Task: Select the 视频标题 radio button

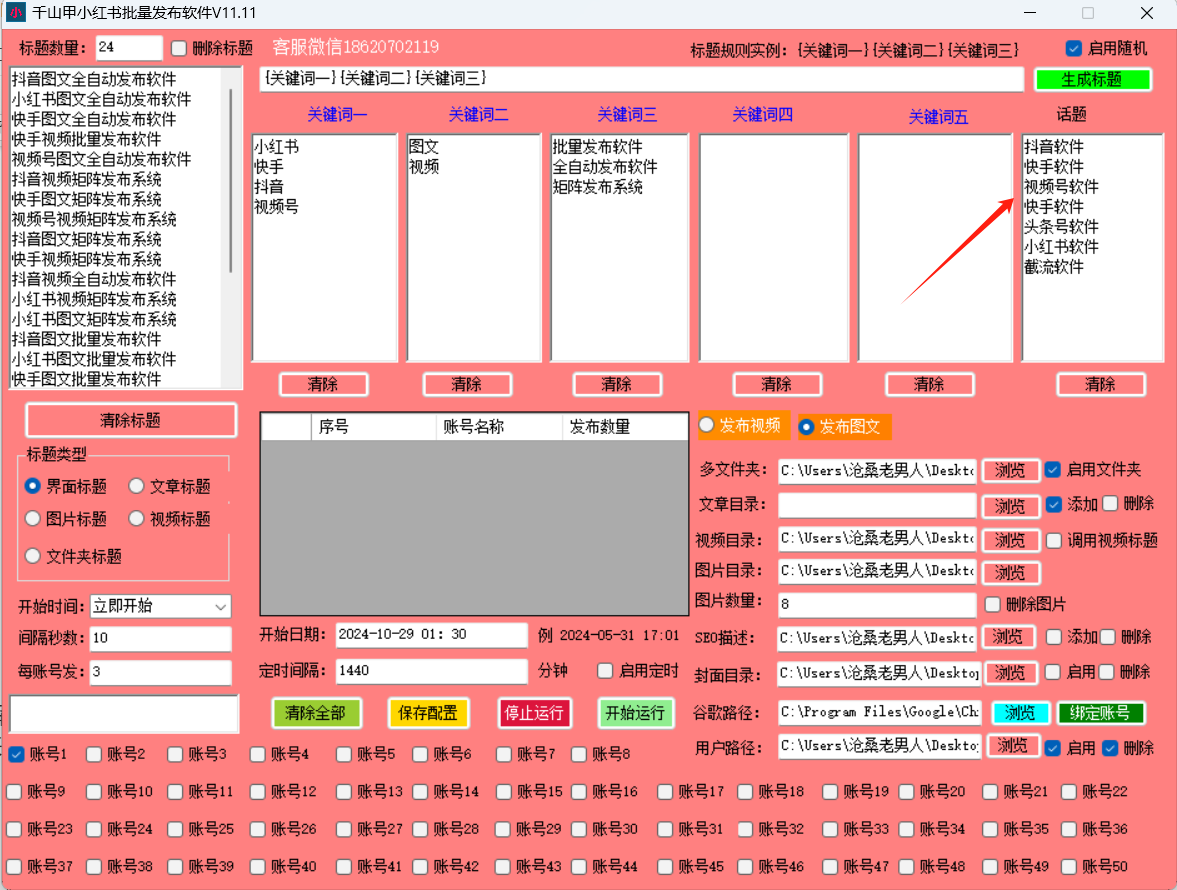Action: tap(136, 519)
